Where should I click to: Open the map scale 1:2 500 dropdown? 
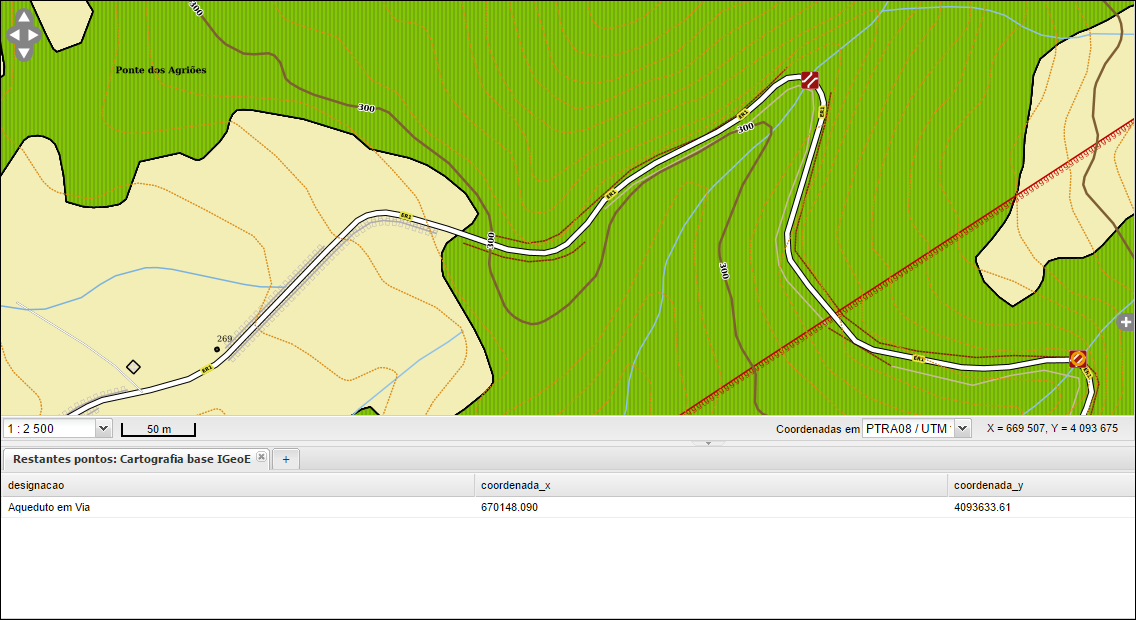tap(102, 428)
